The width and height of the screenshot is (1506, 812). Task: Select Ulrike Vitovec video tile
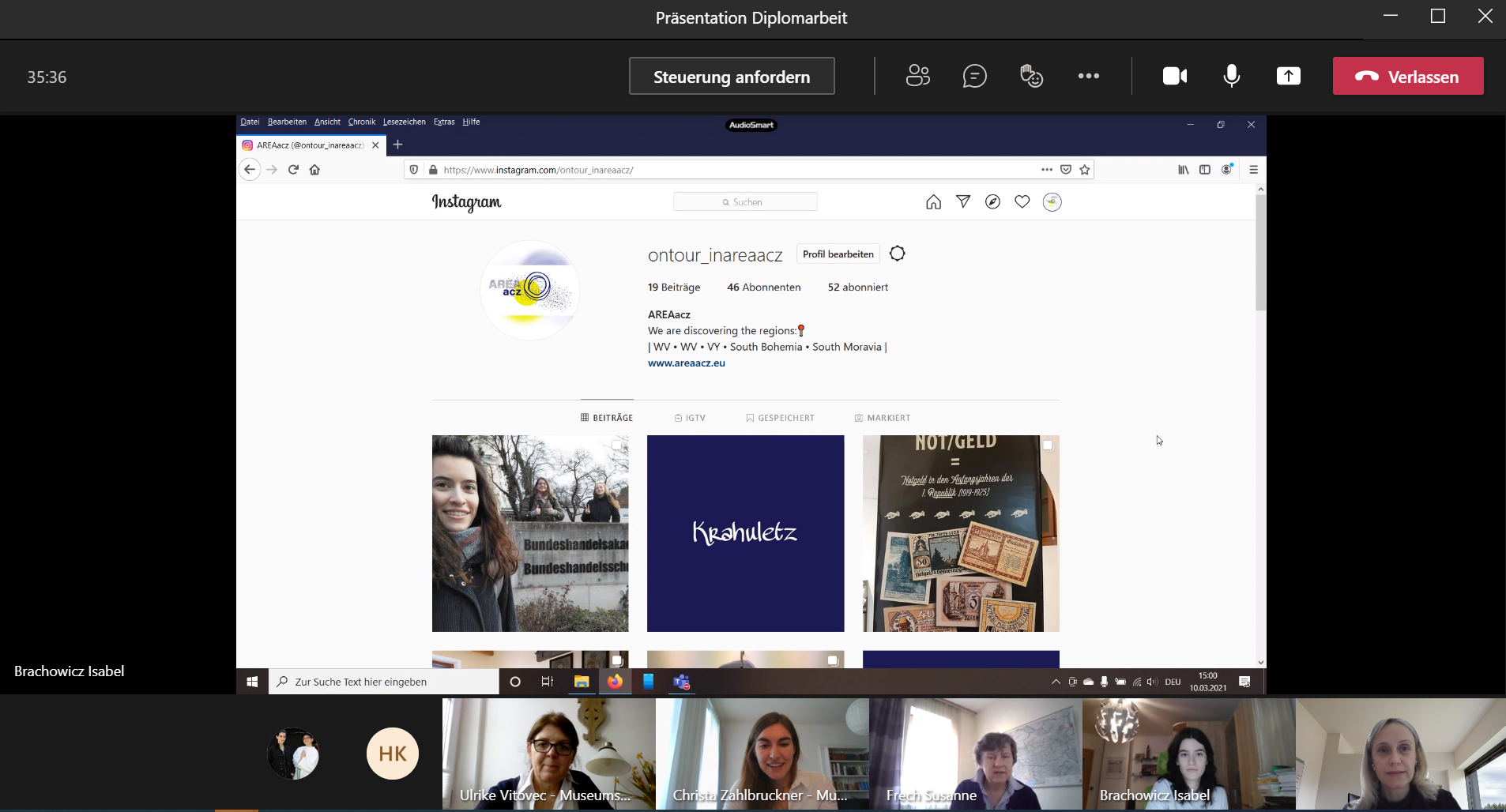tap(549, 754)
